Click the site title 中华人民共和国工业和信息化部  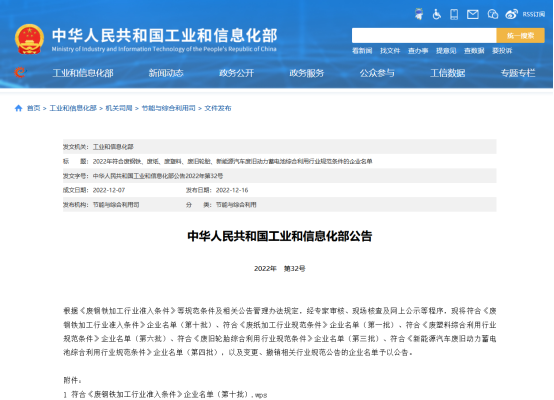(165, 35)
